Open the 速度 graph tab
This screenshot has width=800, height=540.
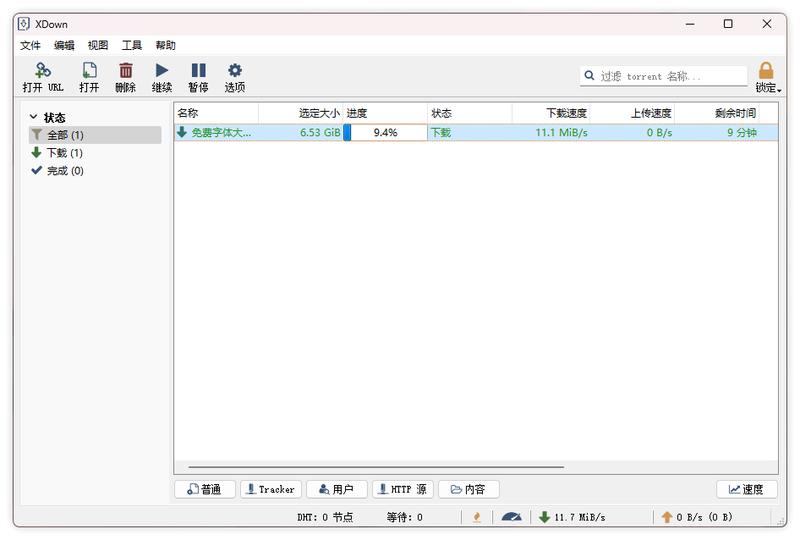tap(746, 489)
